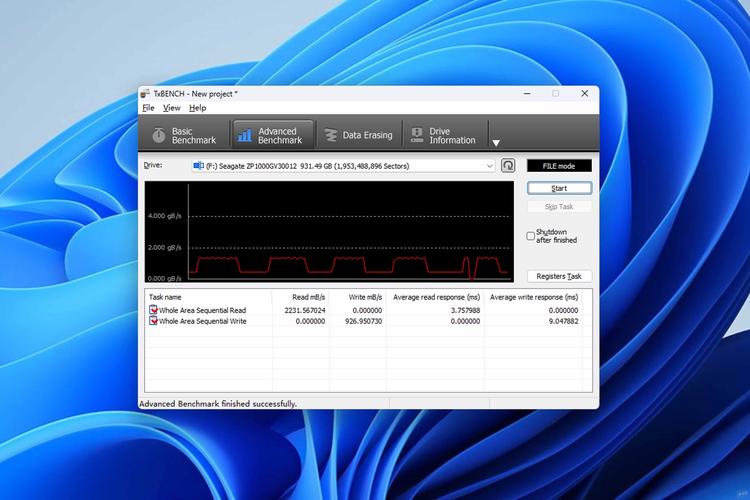Screen dimensions: 750x500
Task: Click the Basic Benchmark stopwatch icon
Action: pyautogui.click(x=159, y=135)
